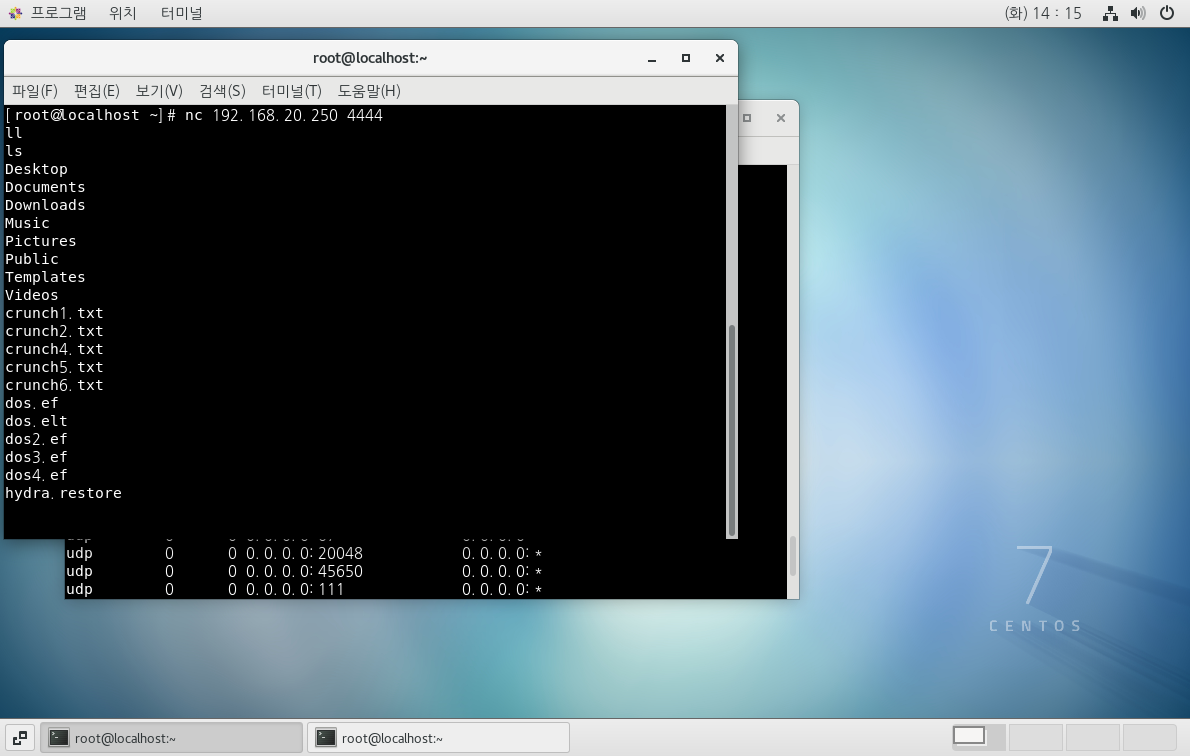Maximize the background terminal window
The width and height of the screenshot is (1190, 756).
click(x=747, y=118)
